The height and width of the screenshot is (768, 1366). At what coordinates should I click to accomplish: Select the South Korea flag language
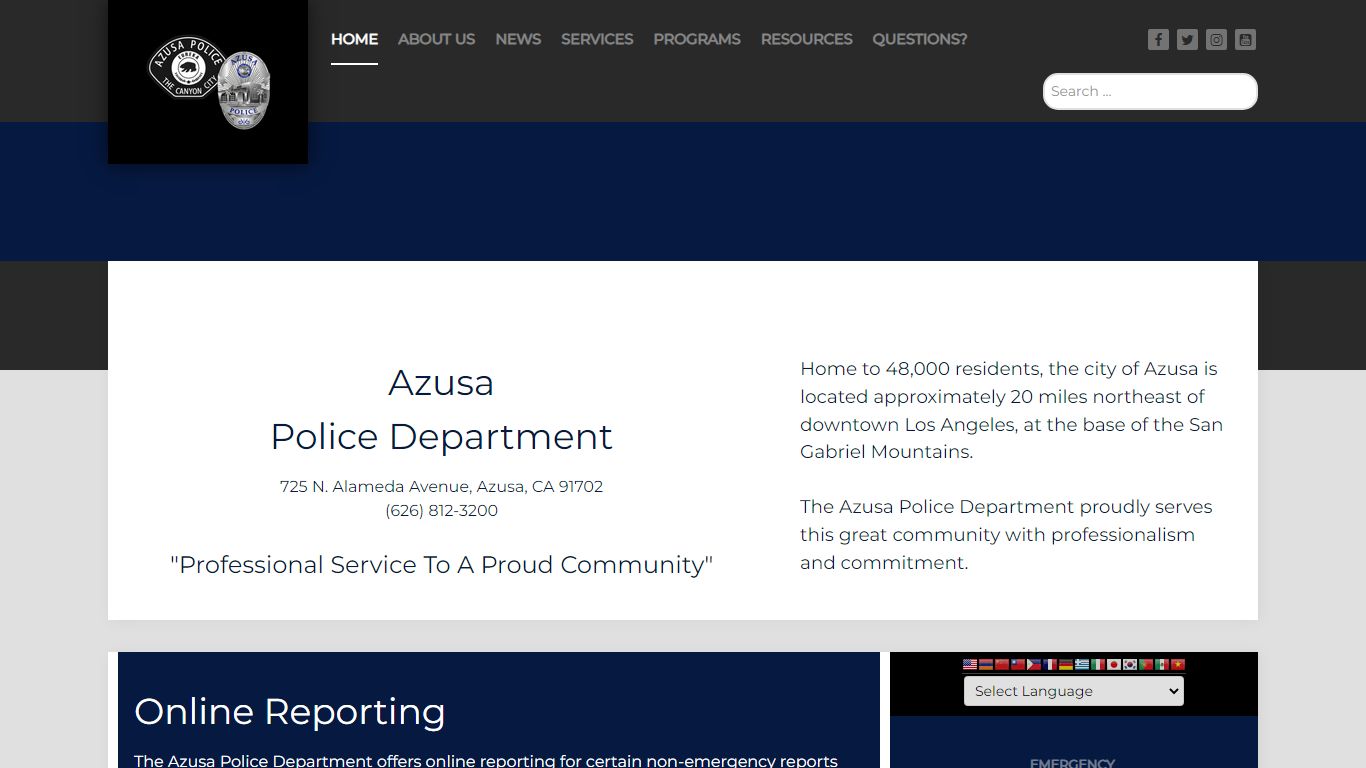[x=1130, y=664]
